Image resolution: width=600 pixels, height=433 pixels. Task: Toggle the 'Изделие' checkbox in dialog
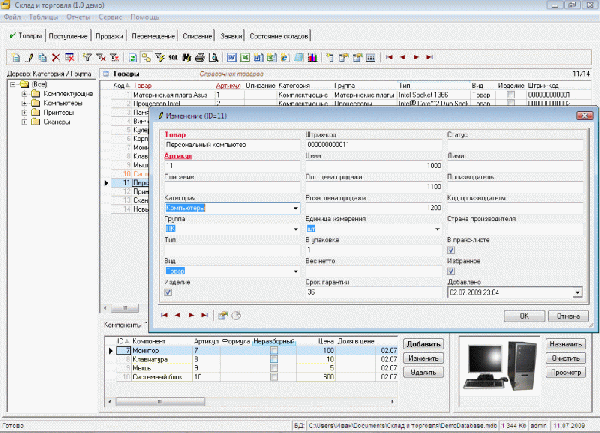pos(167,293)
